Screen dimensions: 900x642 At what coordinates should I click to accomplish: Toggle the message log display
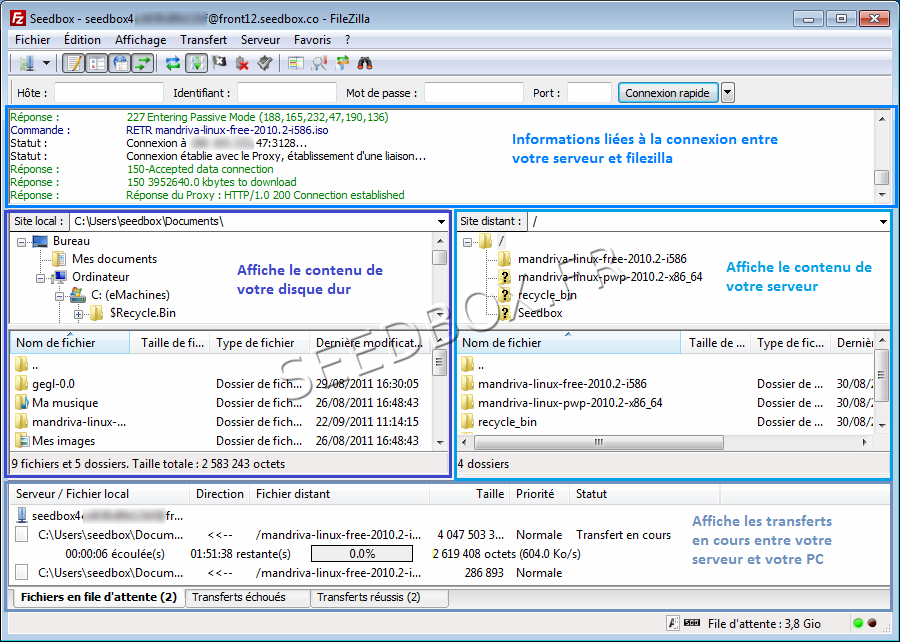(72, 62)
